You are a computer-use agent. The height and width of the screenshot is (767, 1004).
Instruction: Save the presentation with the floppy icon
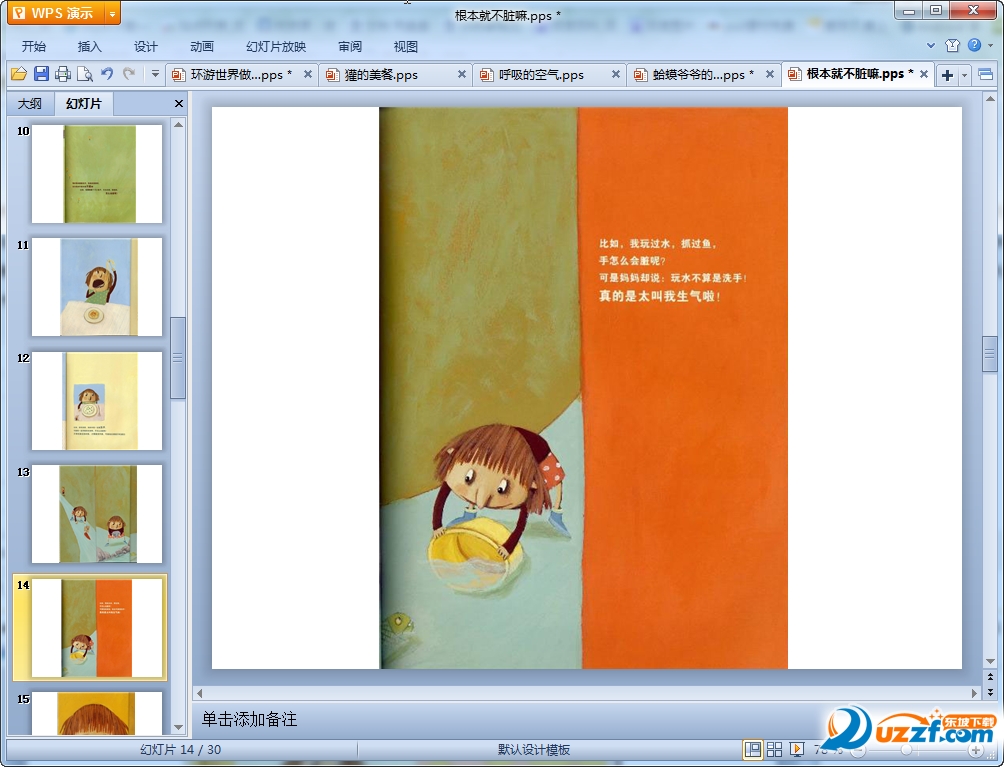[41, 74]
